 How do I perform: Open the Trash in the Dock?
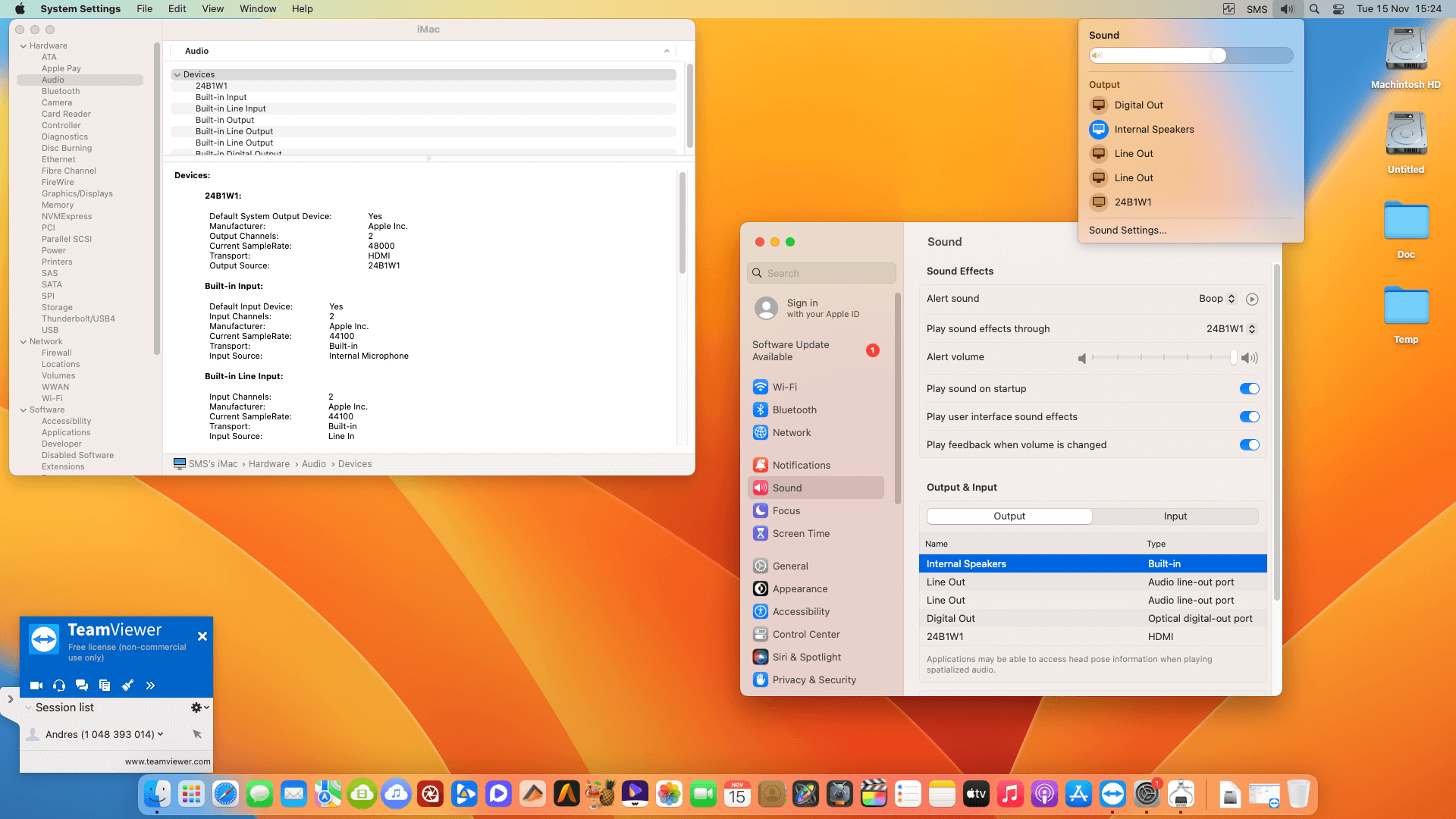[1298, 794]
